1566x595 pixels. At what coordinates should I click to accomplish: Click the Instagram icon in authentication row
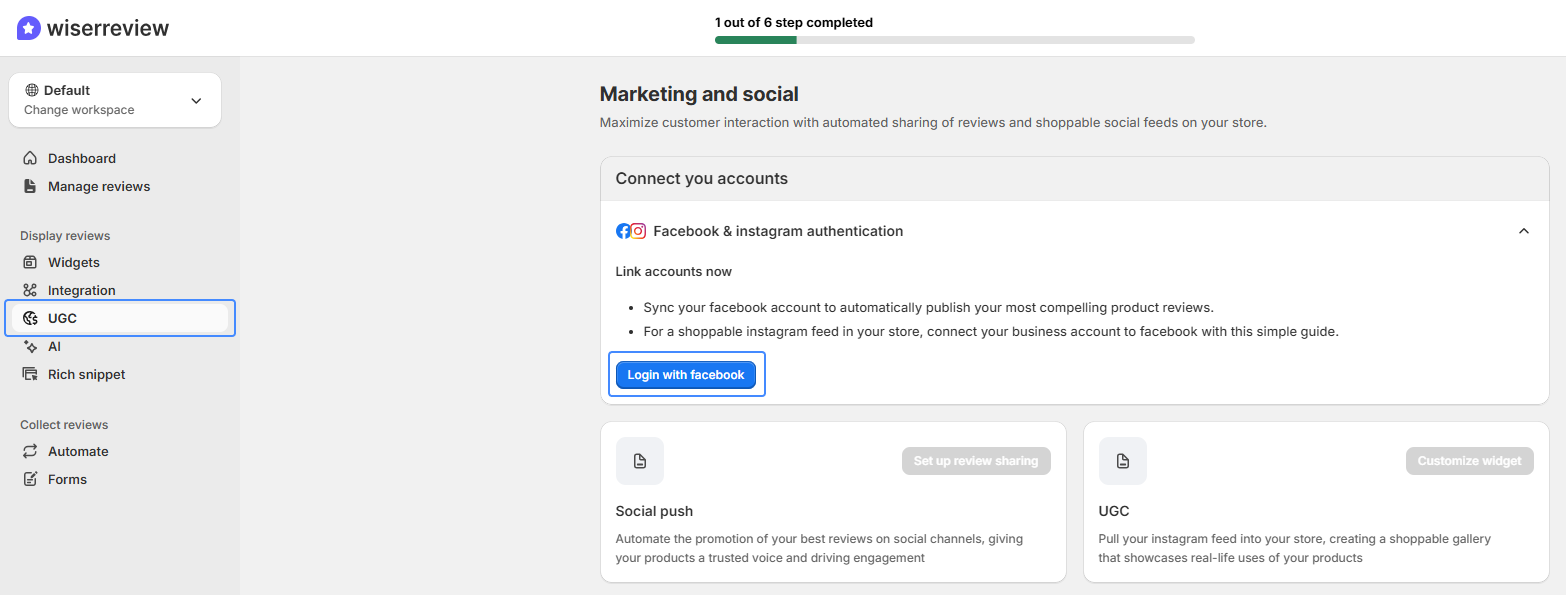tap(638, 231)
